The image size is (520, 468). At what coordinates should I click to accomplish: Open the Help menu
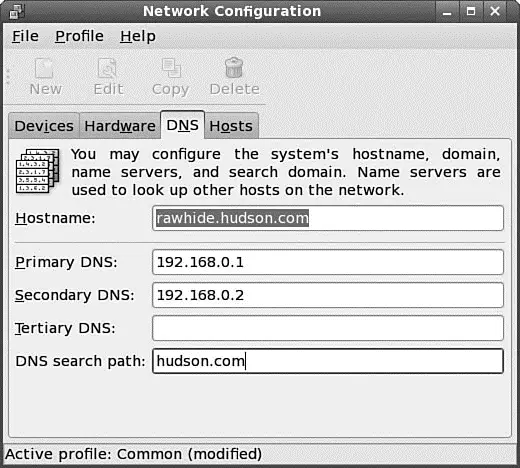coord(138,36)
